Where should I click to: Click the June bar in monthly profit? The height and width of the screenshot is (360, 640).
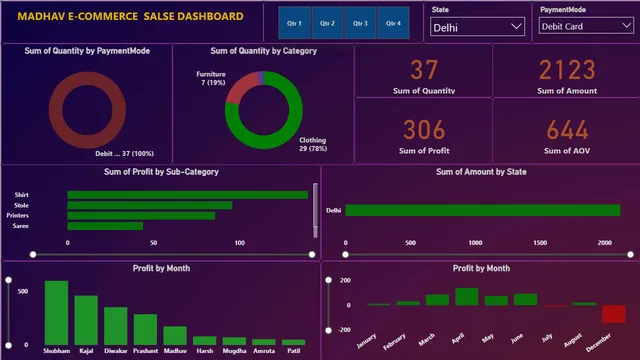526,300
